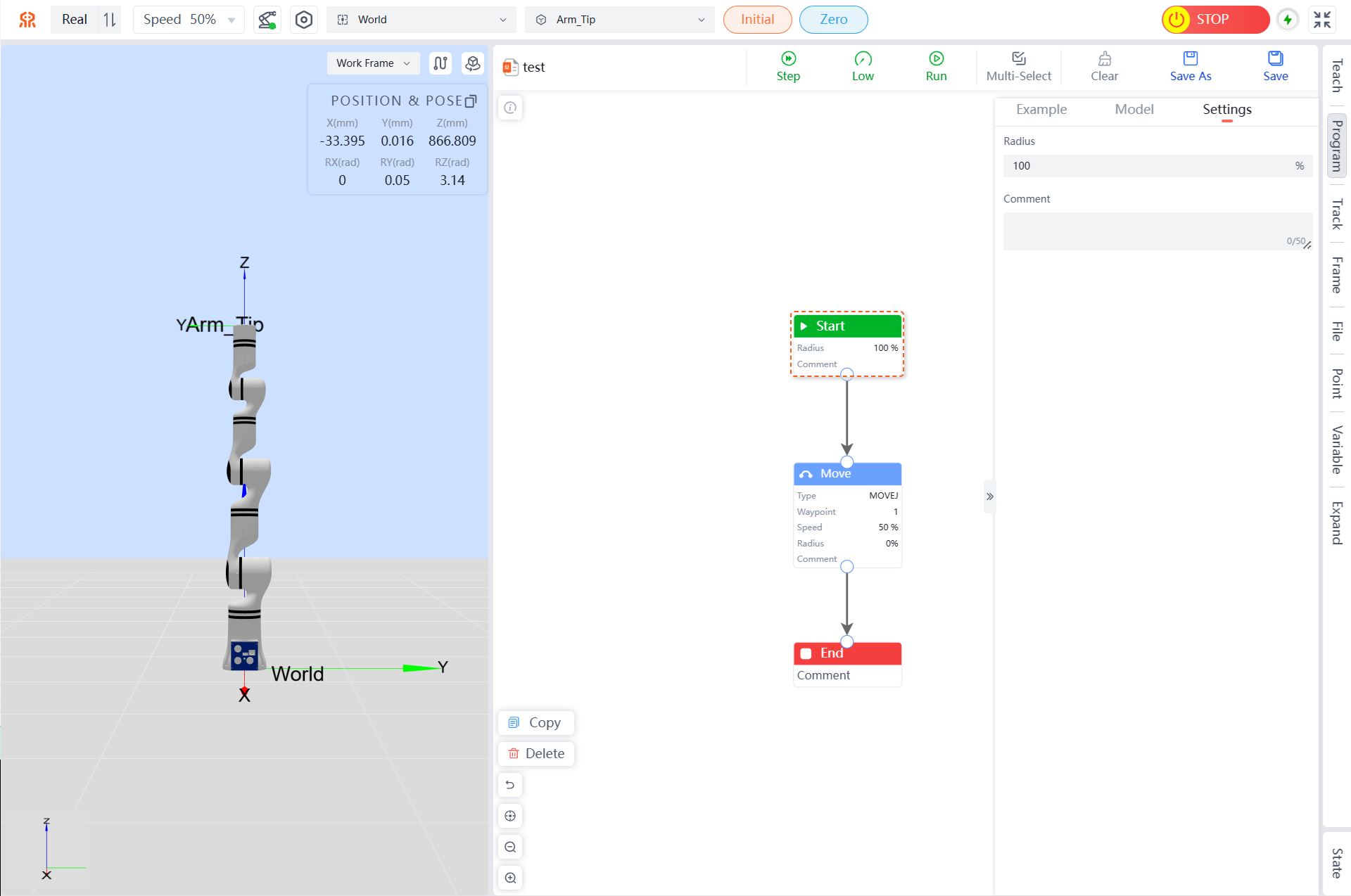Open the Speed 50% dropdown
The image size is (1351, 896).
tap(189, 20)
